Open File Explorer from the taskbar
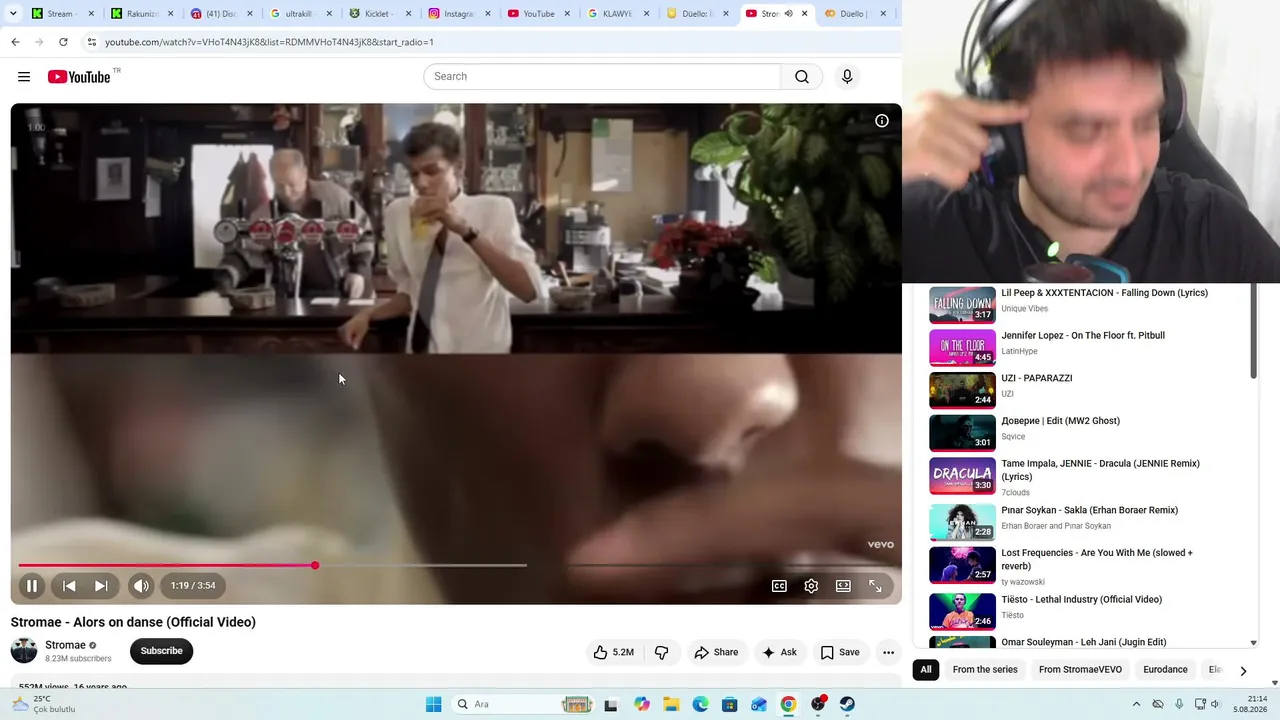 tap(671, 704)
